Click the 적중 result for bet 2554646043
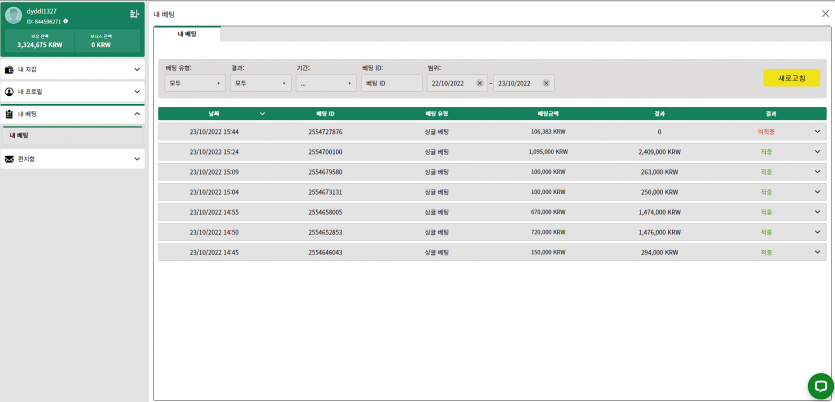This screenshot has height=402, width=835. [x=766, y=252]
